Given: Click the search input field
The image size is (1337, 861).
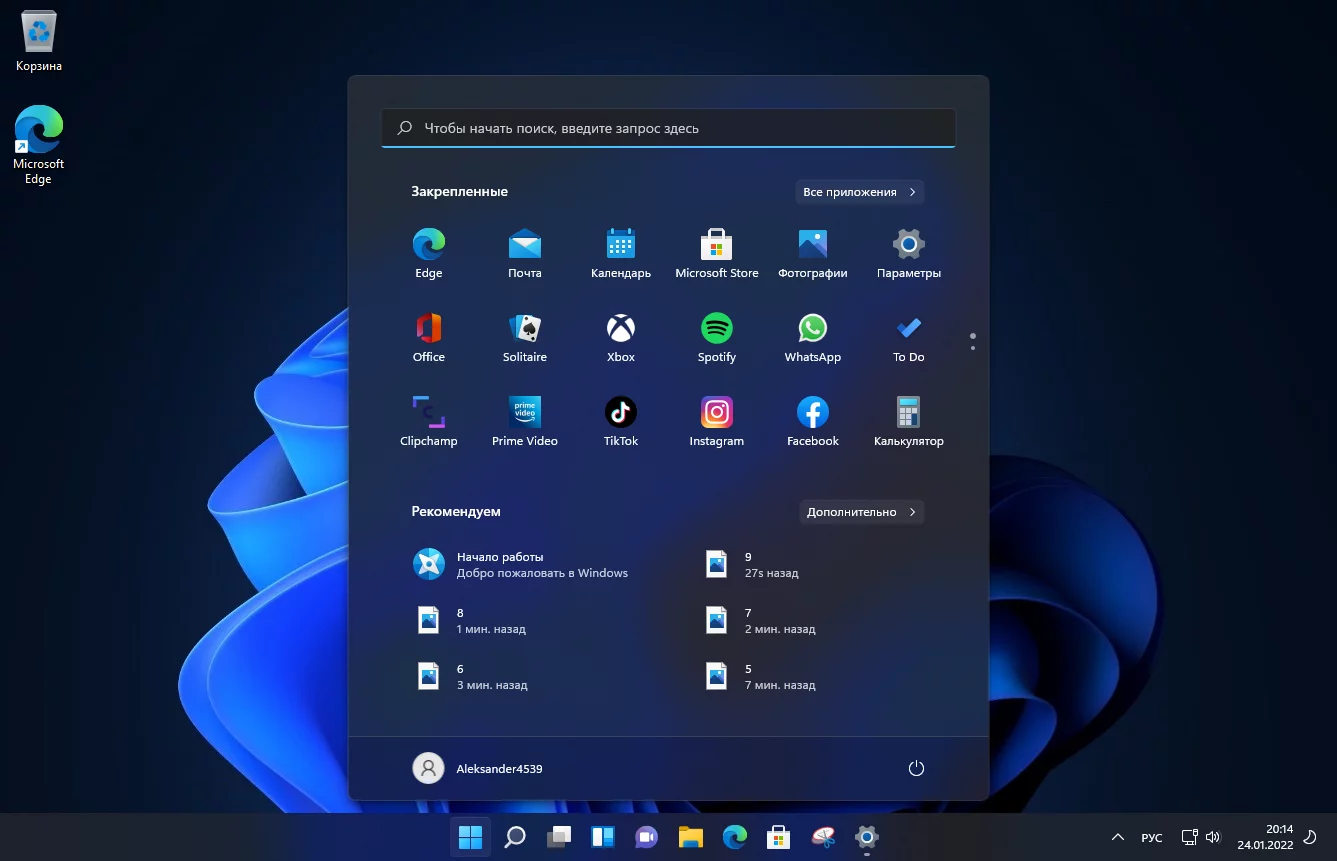Looking at the screenshot, I should pos(668,128).
